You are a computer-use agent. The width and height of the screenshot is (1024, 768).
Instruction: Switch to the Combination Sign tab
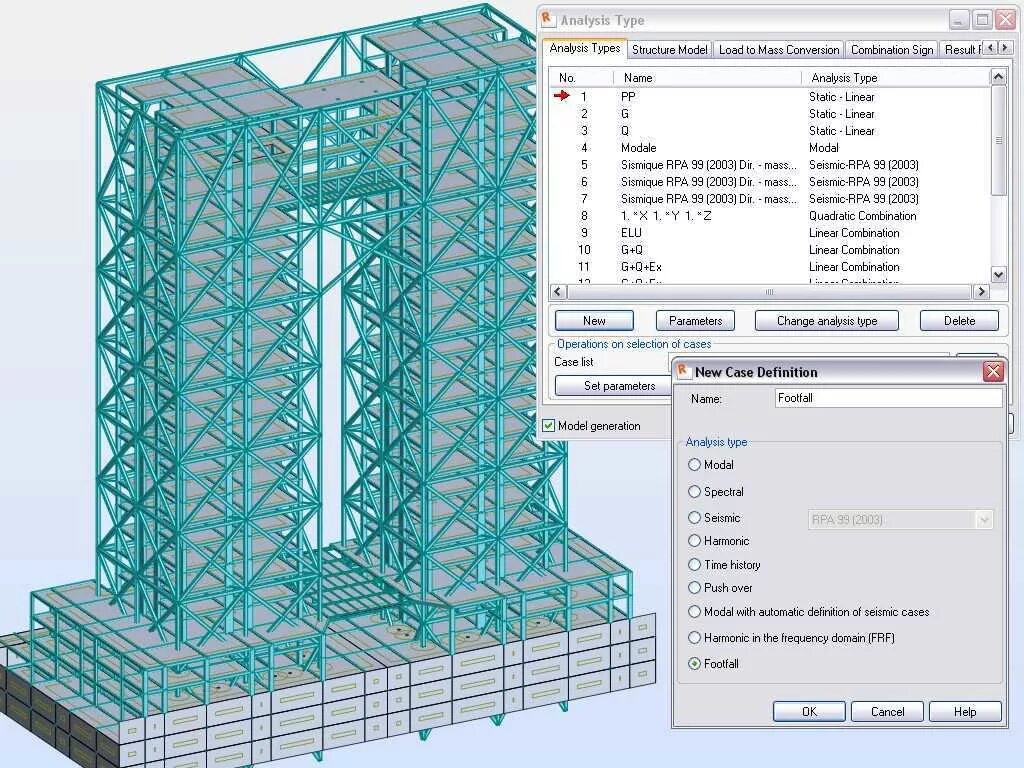pos(892,50)
